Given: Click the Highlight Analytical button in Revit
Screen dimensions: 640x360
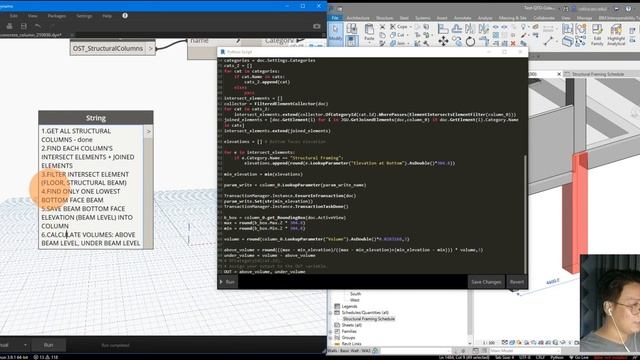Looking at the screenshot, I should 616,34.
